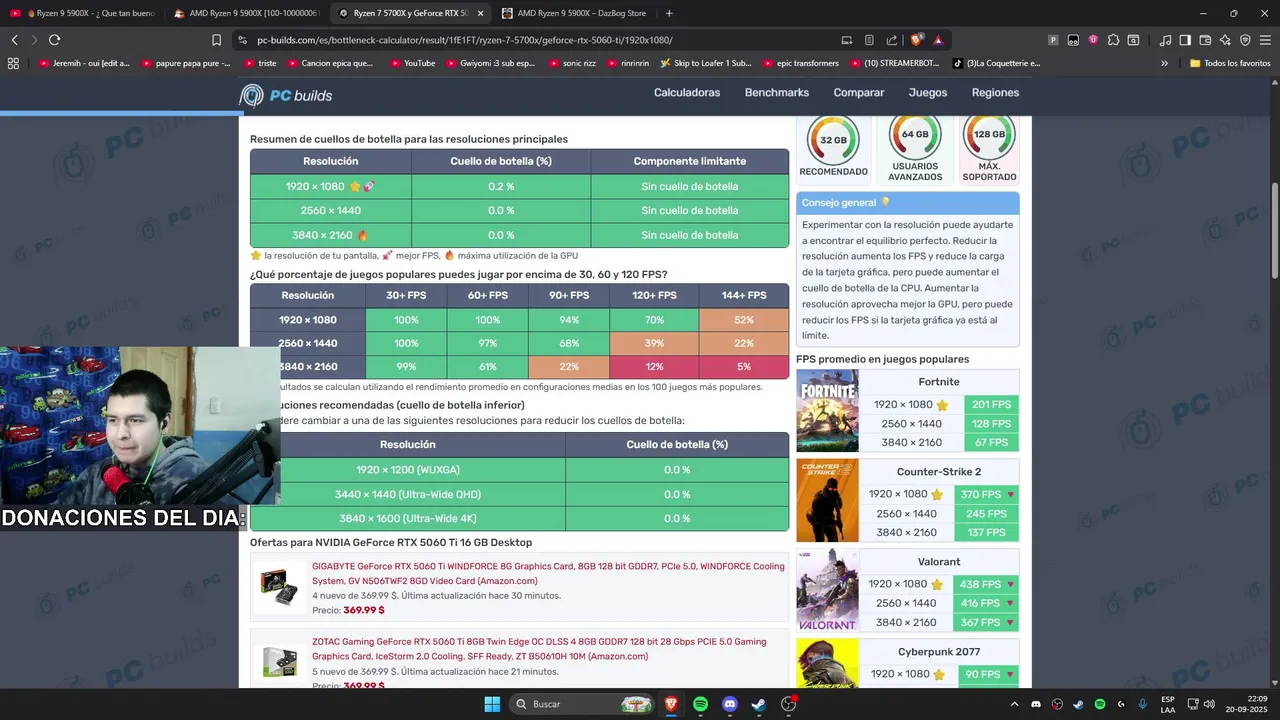Image resolution: width=1280 pixels, height=720 pixels.
Task: Open the Calculadoras menu
Action: click(687, 93)
